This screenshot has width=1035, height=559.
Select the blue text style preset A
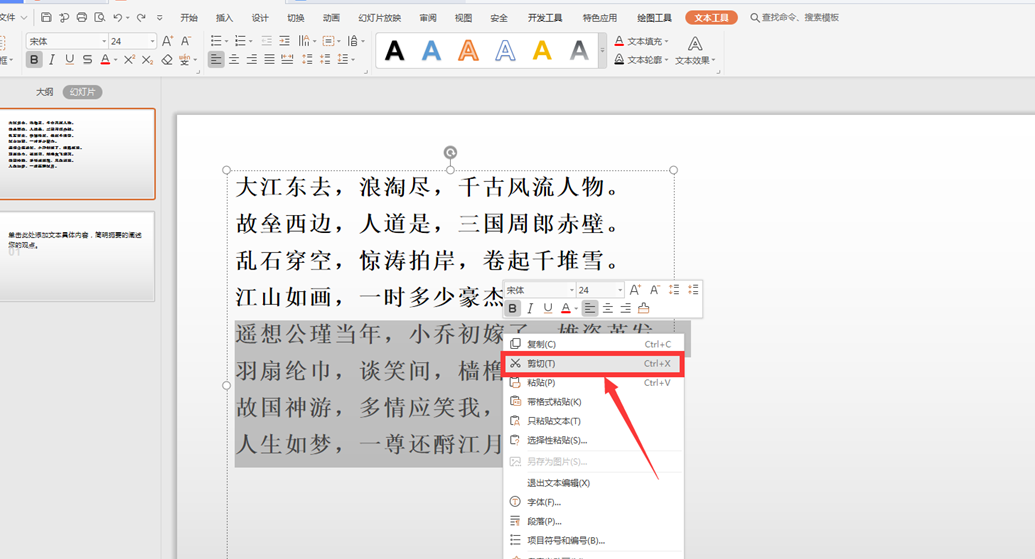(431, 51)
